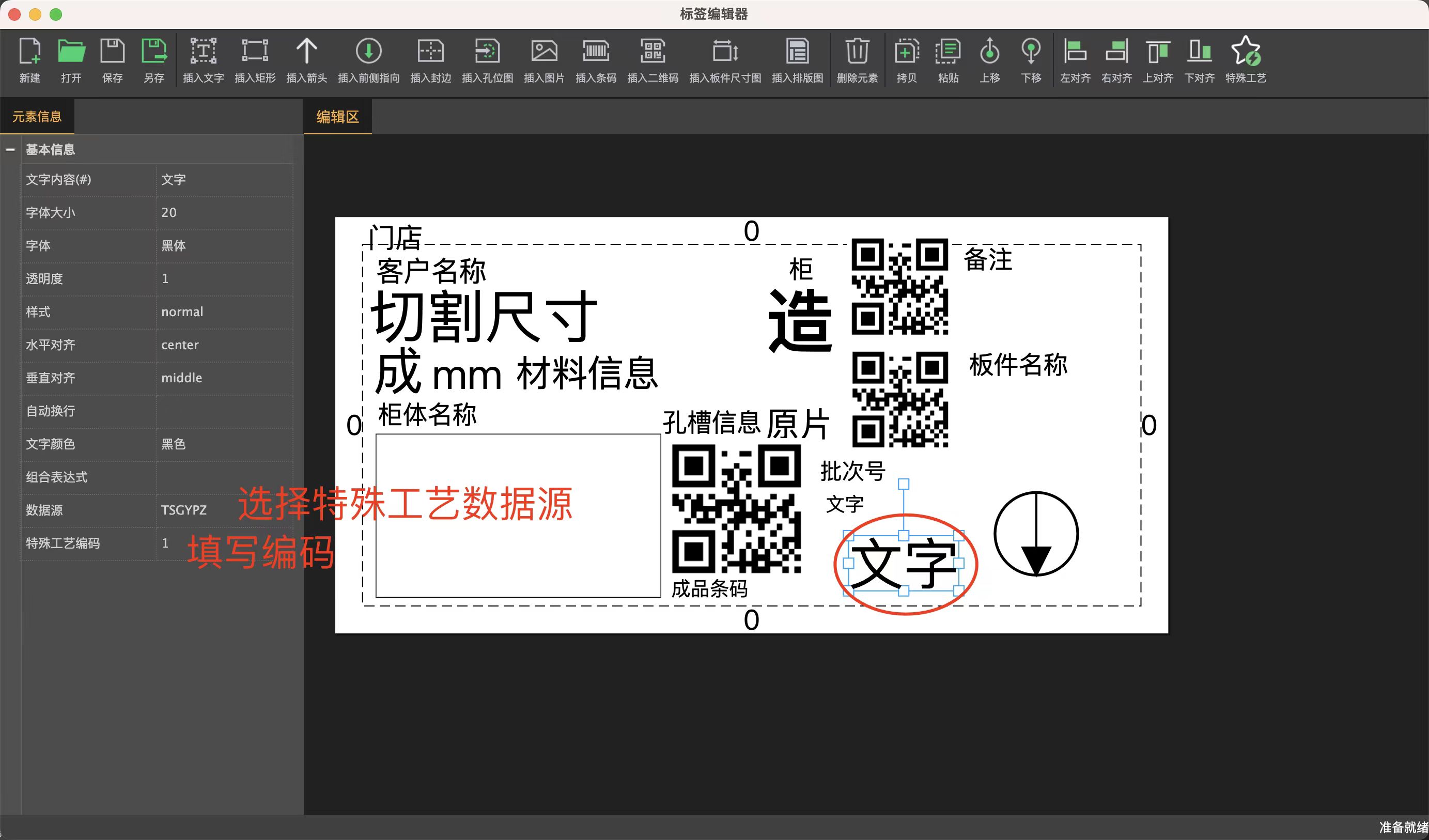The height and width of the screenshot is (840, 1429).
Task: Select the circled down-arrow direction symbol
Action: point(1036,534)
